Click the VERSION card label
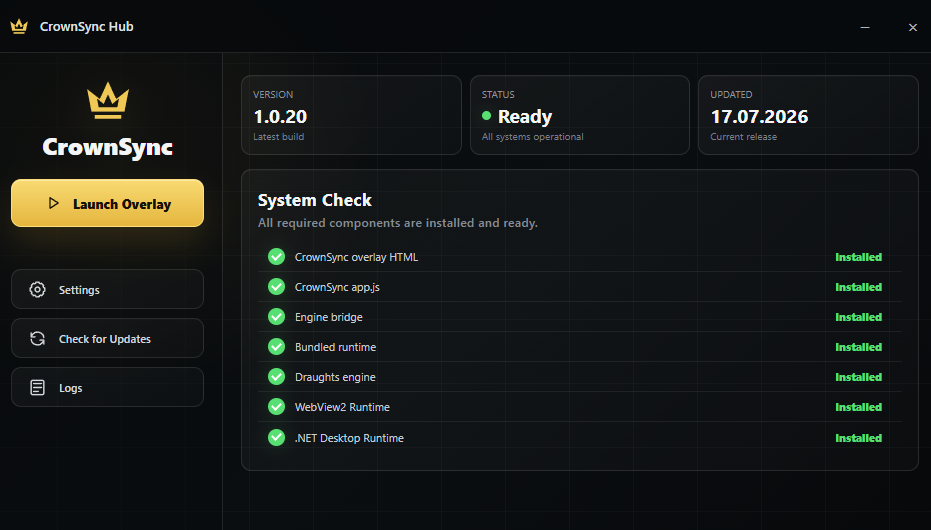 [x=273, y=94]
